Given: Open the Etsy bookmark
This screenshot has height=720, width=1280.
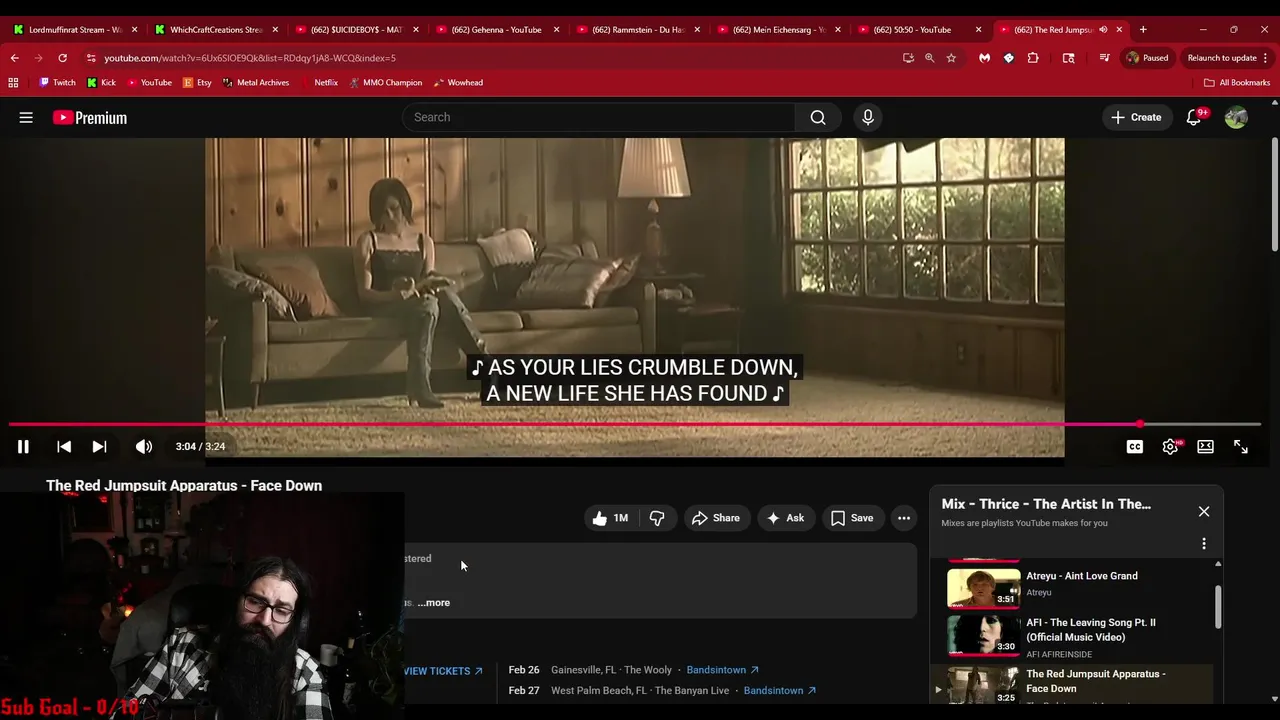Looking at the screenshot, I should tap(197, 83).
